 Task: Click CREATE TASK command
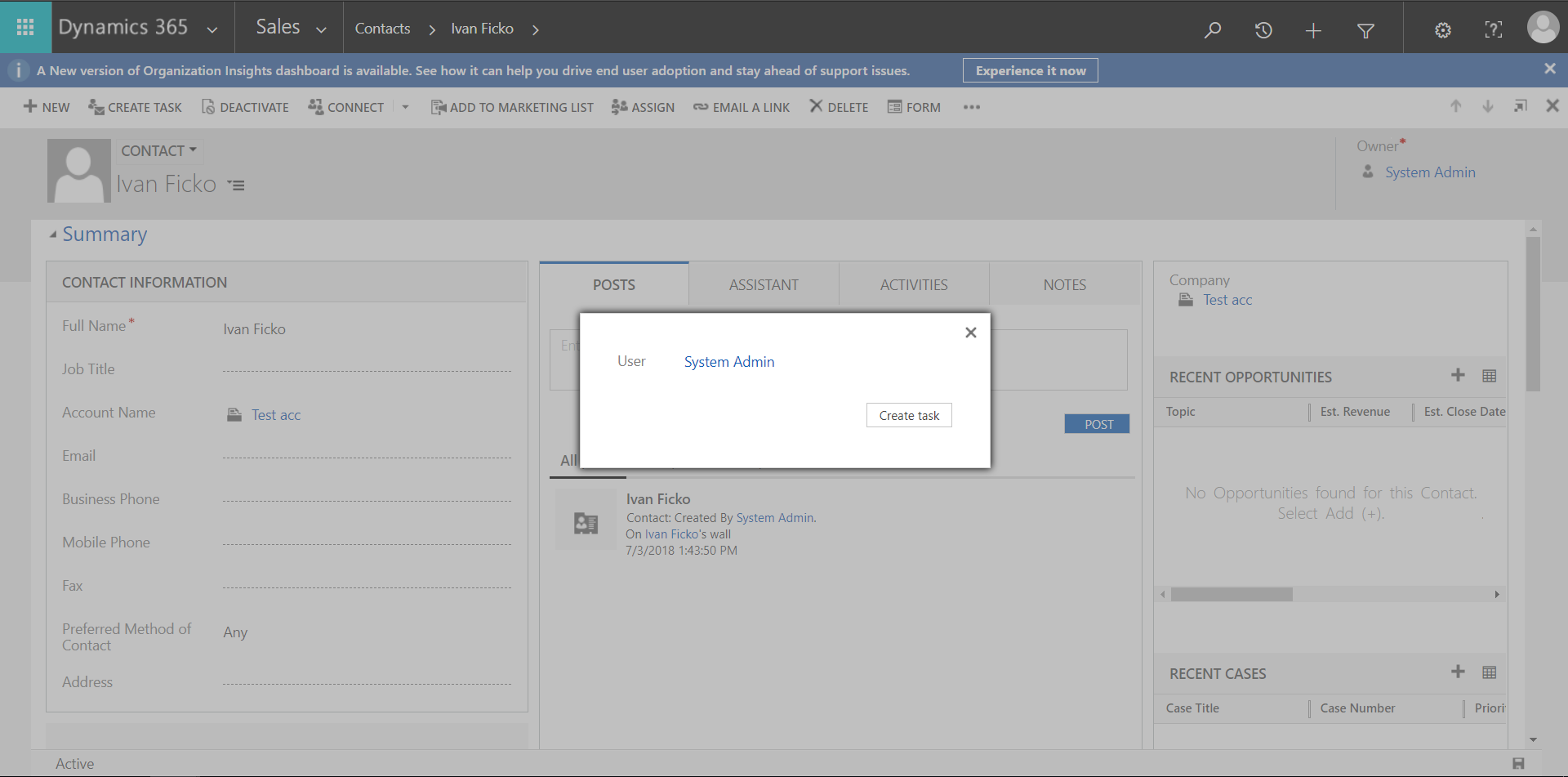point(136,107)
